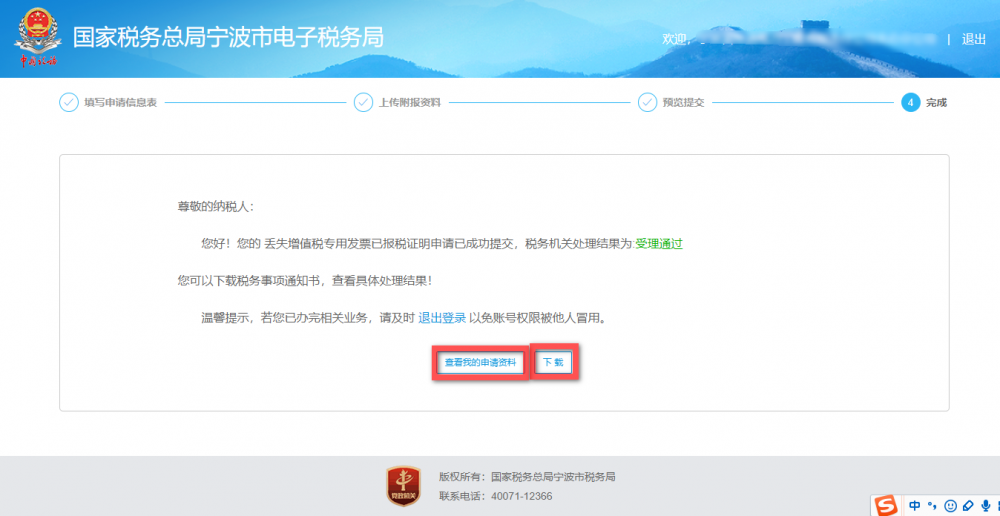This screenshot has width=1000, height=516.
Task: Click the 退出登录 link in the reminder
Action: [x=442, y=318]
